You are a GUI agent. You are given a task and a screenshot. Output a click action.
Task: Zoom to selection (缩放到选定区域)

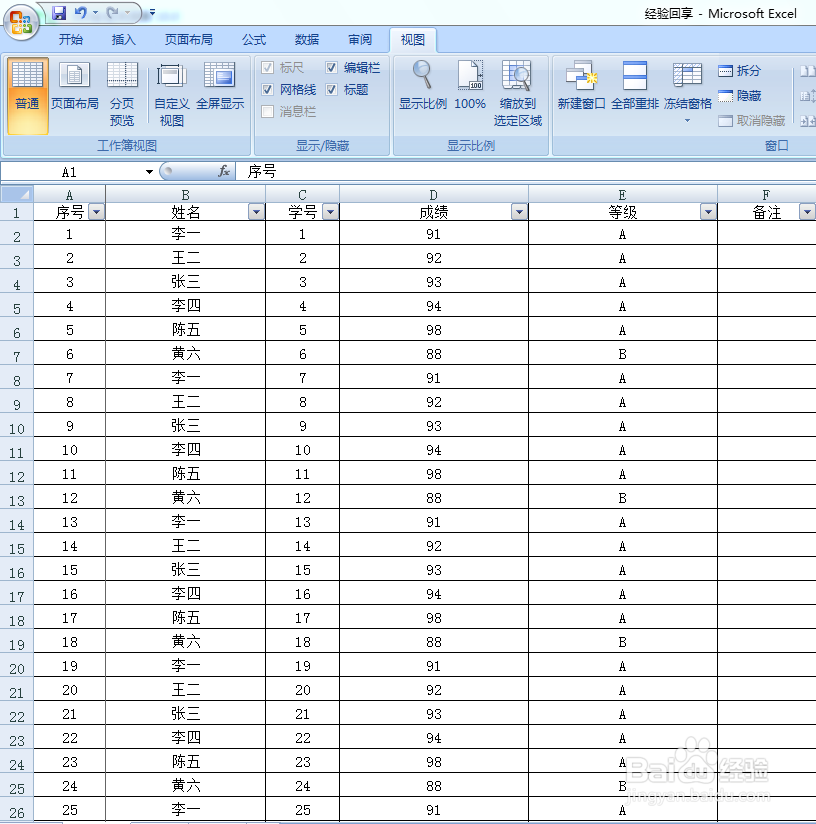(518, 94)
